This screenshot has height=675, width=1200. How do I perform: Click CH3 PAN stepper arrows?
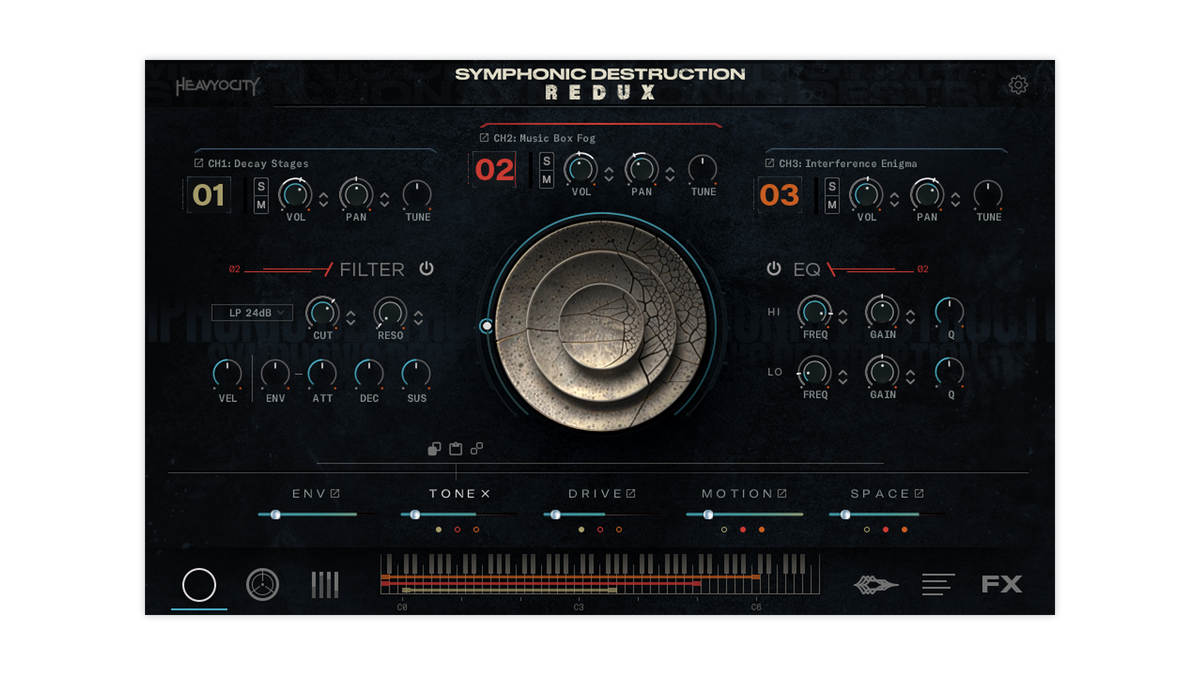tap(955, 198)
